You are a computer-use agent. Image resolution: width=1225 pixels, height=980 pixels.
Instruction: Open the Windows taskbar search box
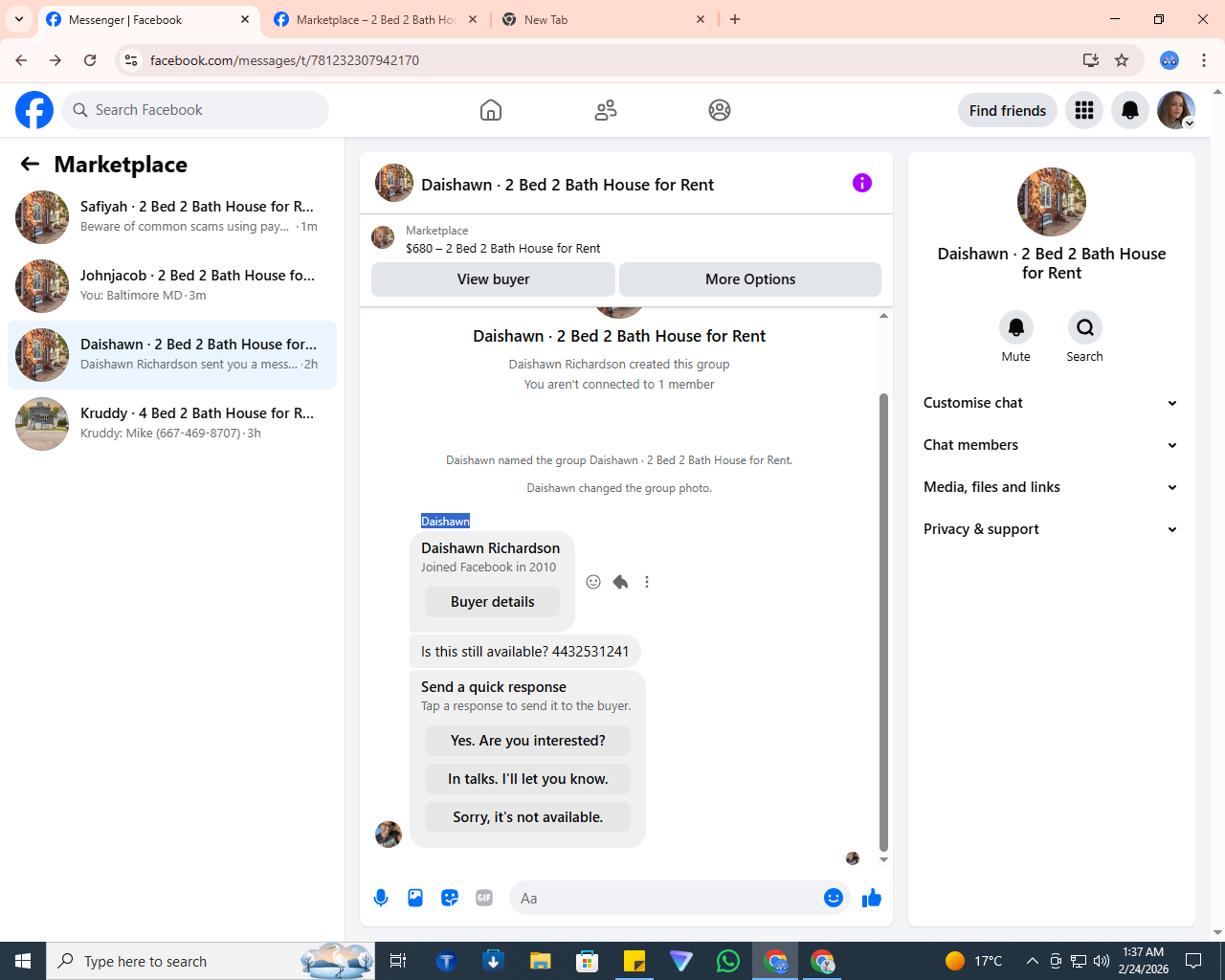point(211,961)
